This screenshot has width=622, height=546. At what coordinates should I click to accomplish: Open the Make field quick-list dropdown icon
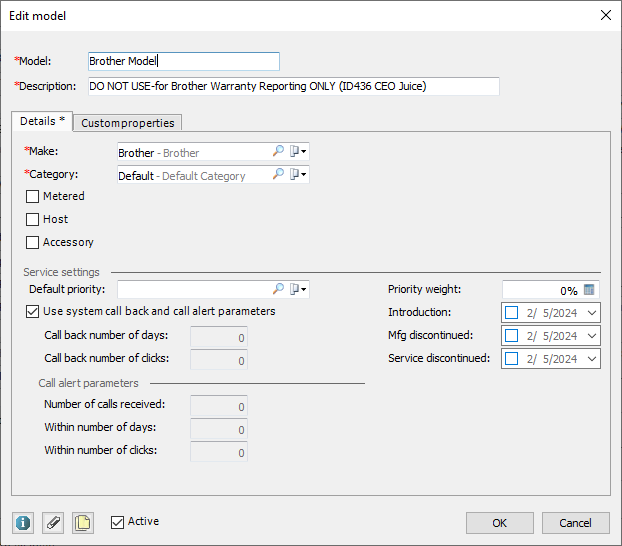[298, 151]
